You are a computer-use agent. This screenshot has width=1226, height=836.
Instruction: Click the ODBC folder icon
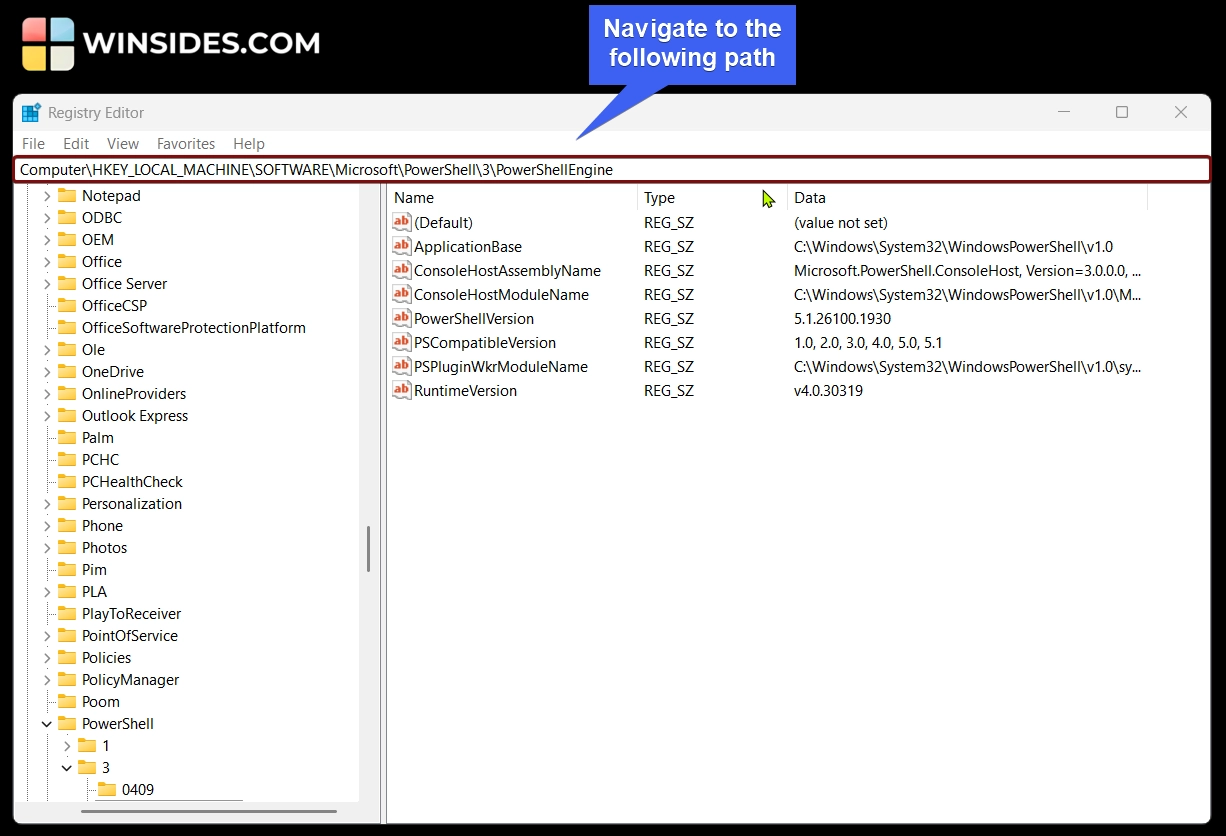tap(67, 217)
